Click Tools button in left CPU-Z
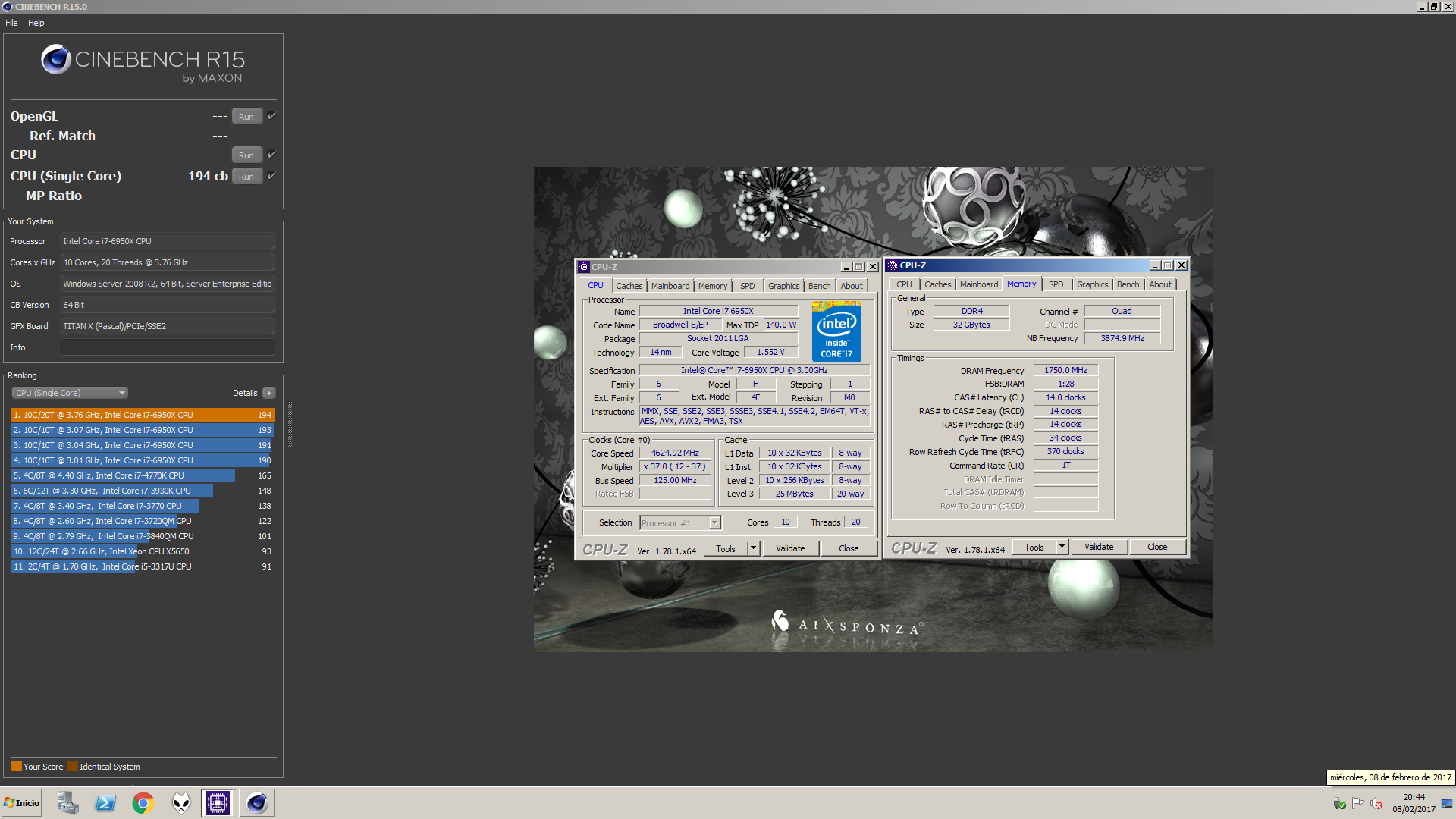1456x819 pixels. pyautogui.click(x=726, y=548)
